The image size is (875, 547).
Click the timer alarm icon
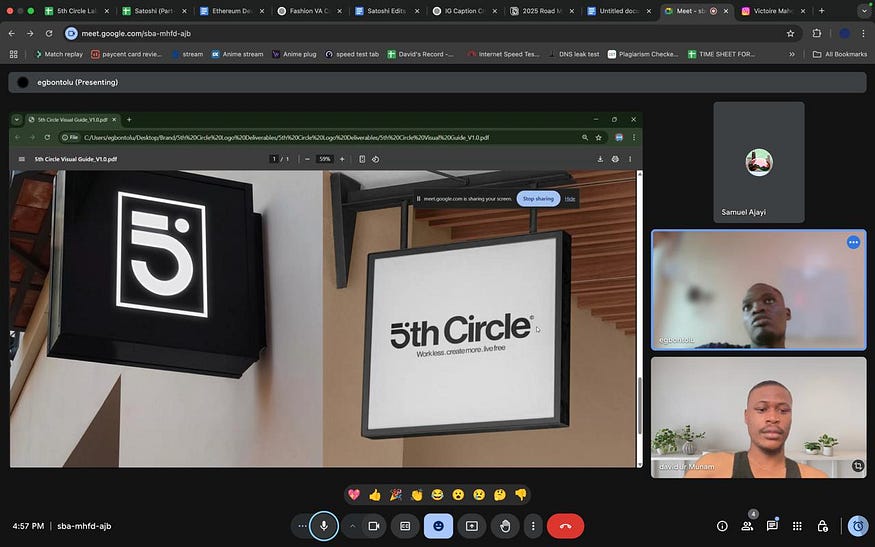click(858, 526)
